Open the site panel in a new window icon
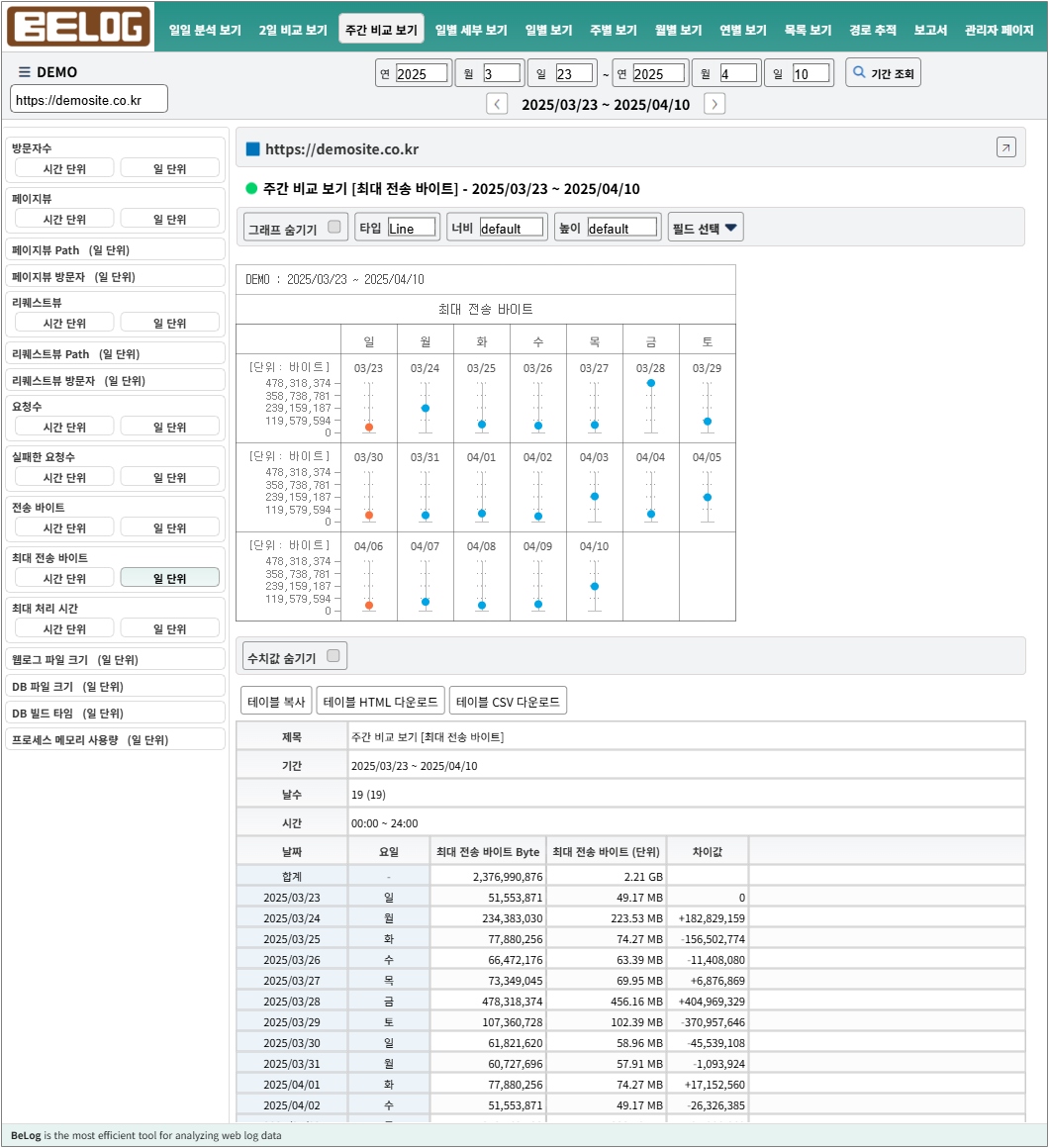This screenshot has height=1148, width=1049. coord(1006,147)
